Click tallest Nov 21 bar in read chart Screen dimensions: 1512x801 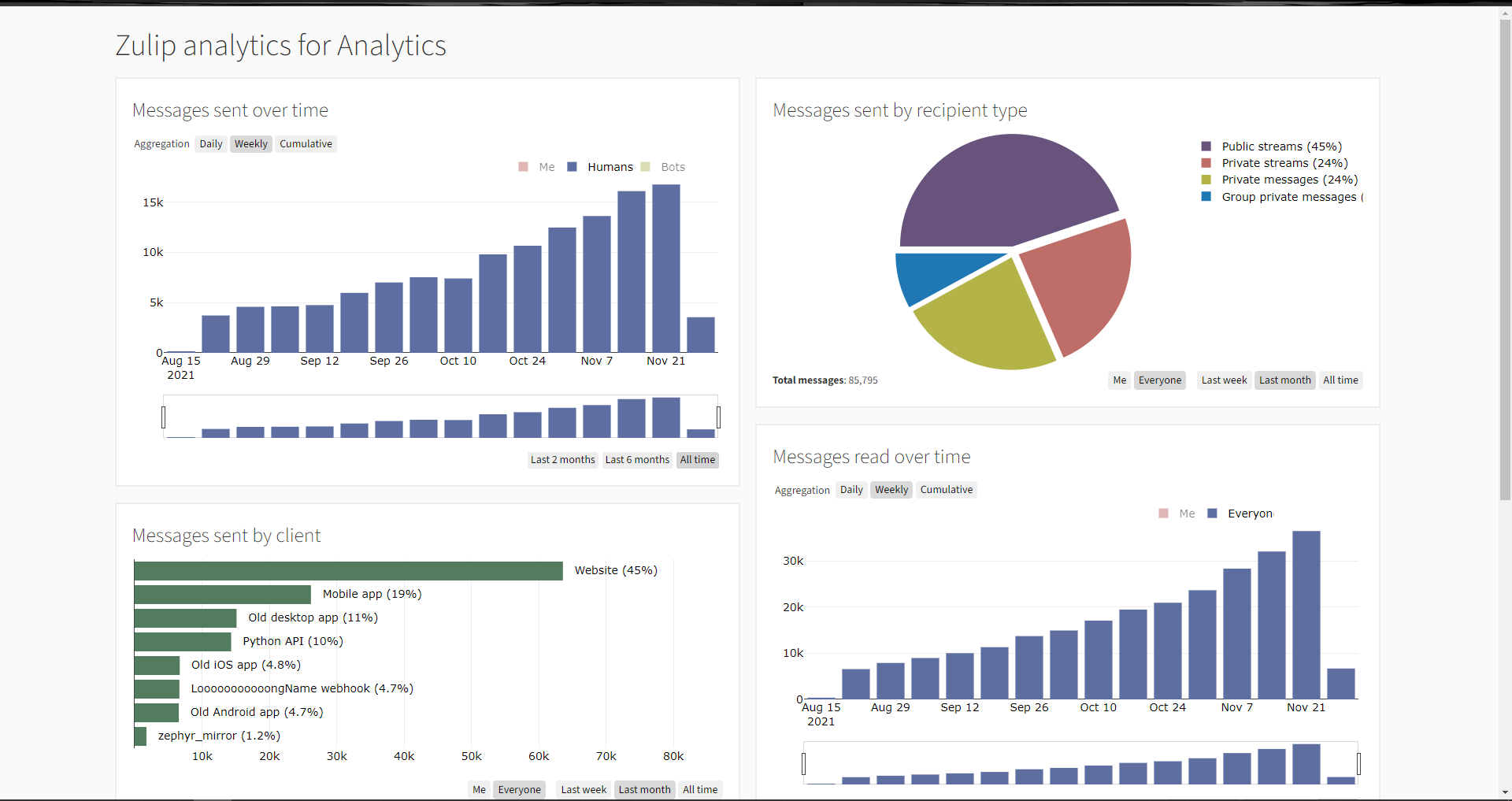tap(1306, 615)
